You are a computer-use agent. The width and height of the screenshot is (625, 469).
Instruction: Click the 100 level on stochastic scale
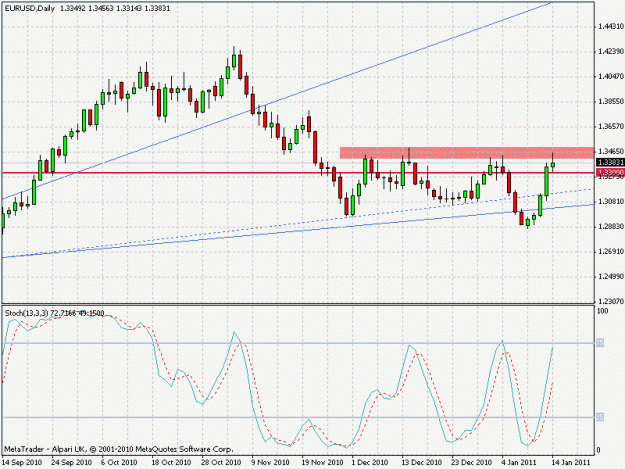pyautogui.click(x=603, y=311)
